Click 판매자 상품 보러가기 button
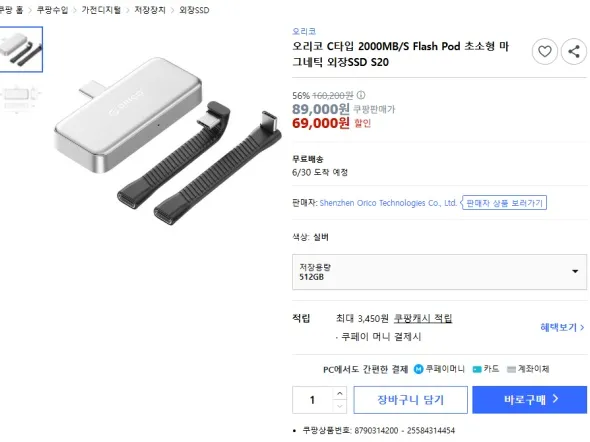Image resolution: width=590 pixels, height=442 pixels. [504, 203]
